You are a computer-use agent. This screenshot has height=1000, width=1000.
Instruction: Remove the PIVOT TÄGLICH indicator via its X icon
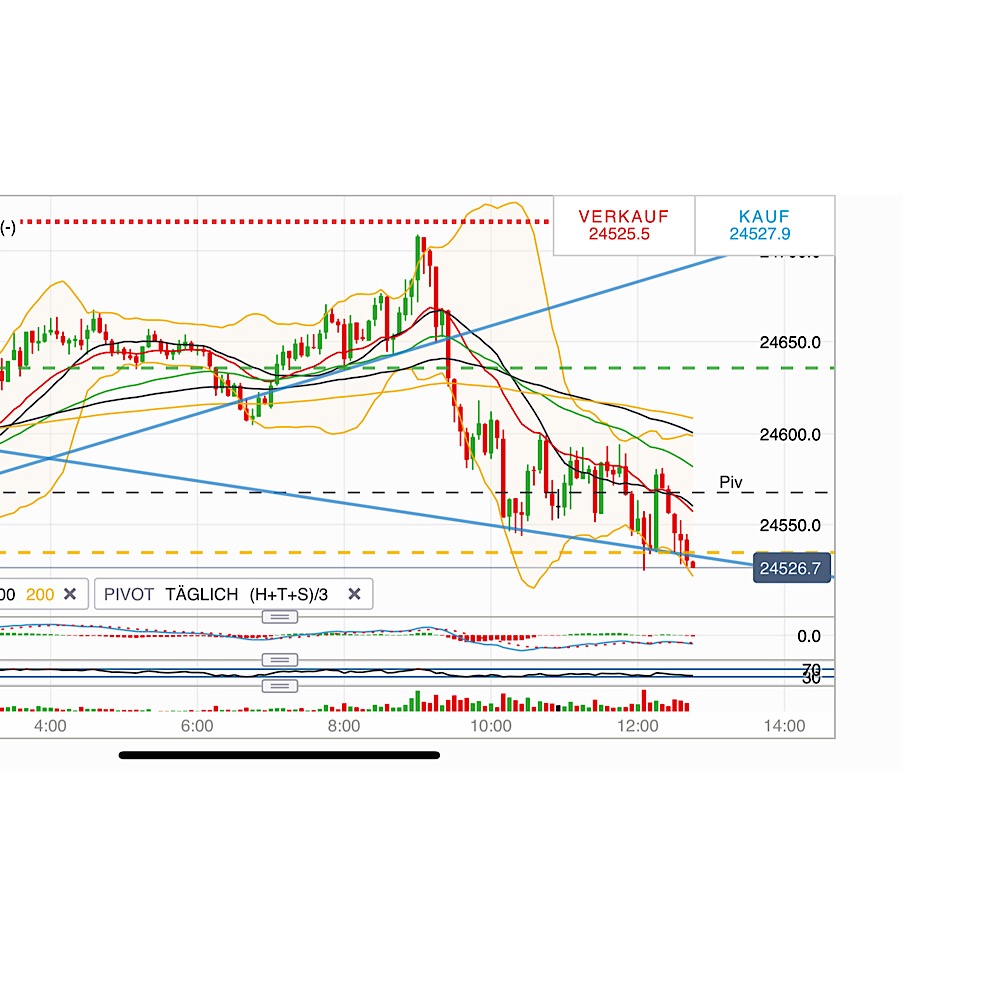click(354, 594)
